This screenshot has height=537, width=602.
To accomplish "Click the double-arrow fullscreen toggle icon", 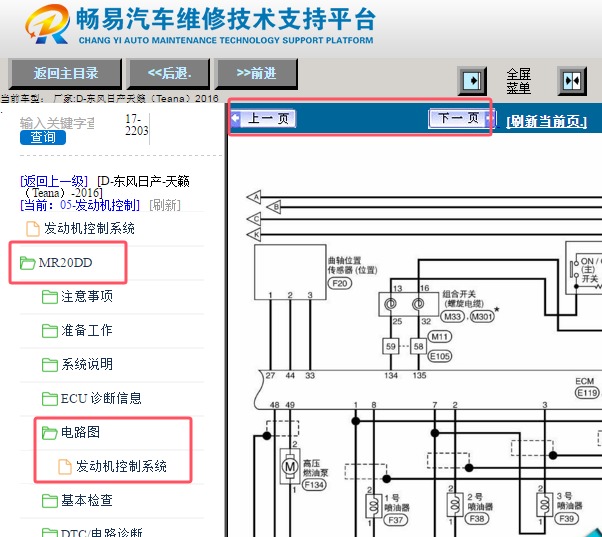I will tap(572, 81).
